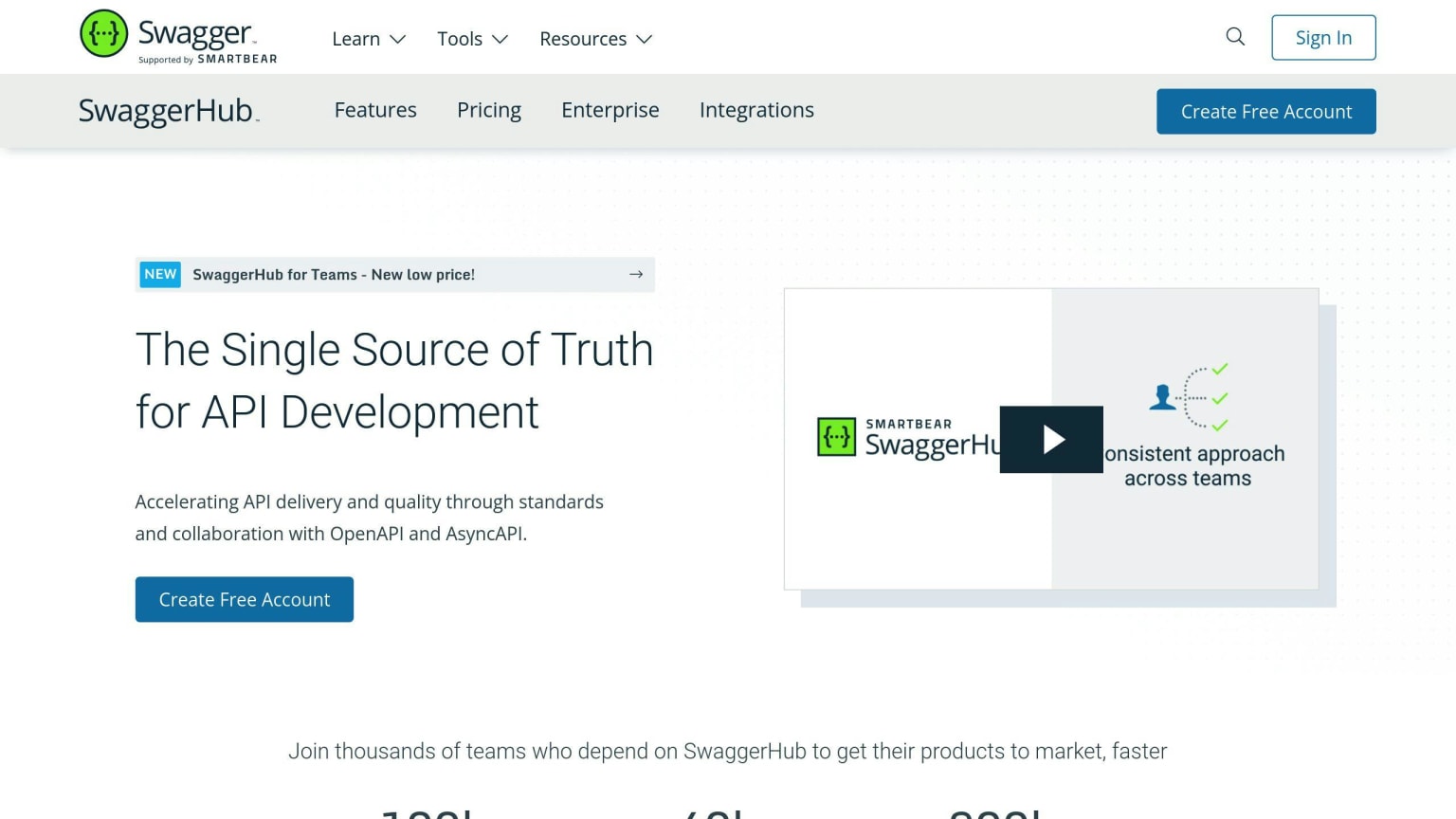1456x819 pixels.
Task: Expand the Tools dropdown menu
Action: [473, 39]
